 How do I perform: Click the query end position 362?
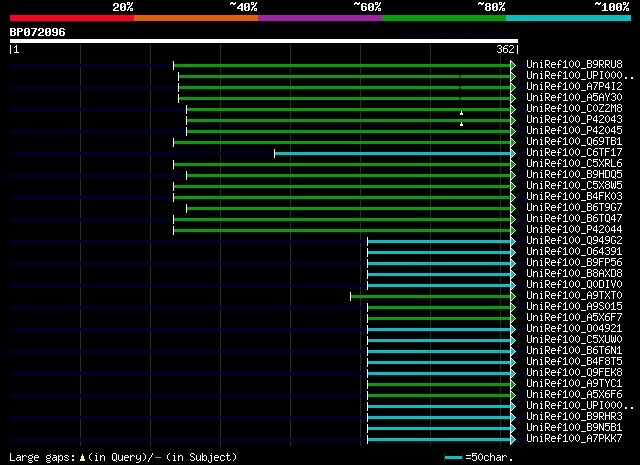click(505, 49)
